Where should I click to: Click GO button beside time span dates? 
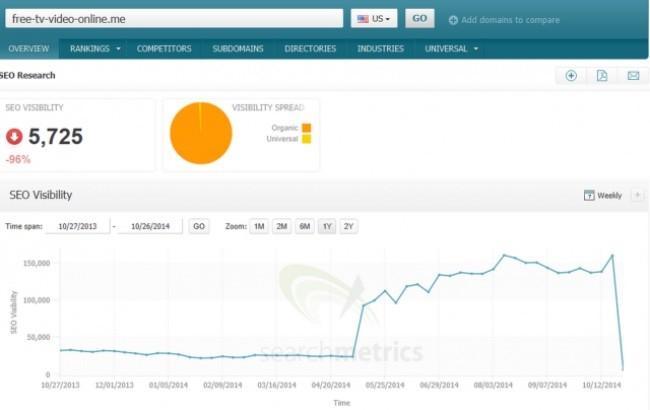click(x=199, y=226)
